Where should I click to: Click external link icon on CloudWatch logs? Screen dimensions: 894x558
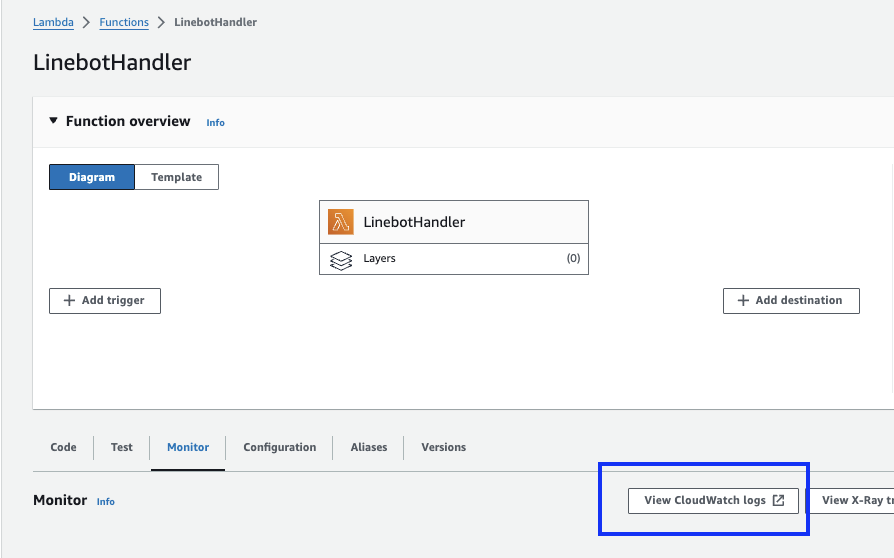[x=779, y=500]
